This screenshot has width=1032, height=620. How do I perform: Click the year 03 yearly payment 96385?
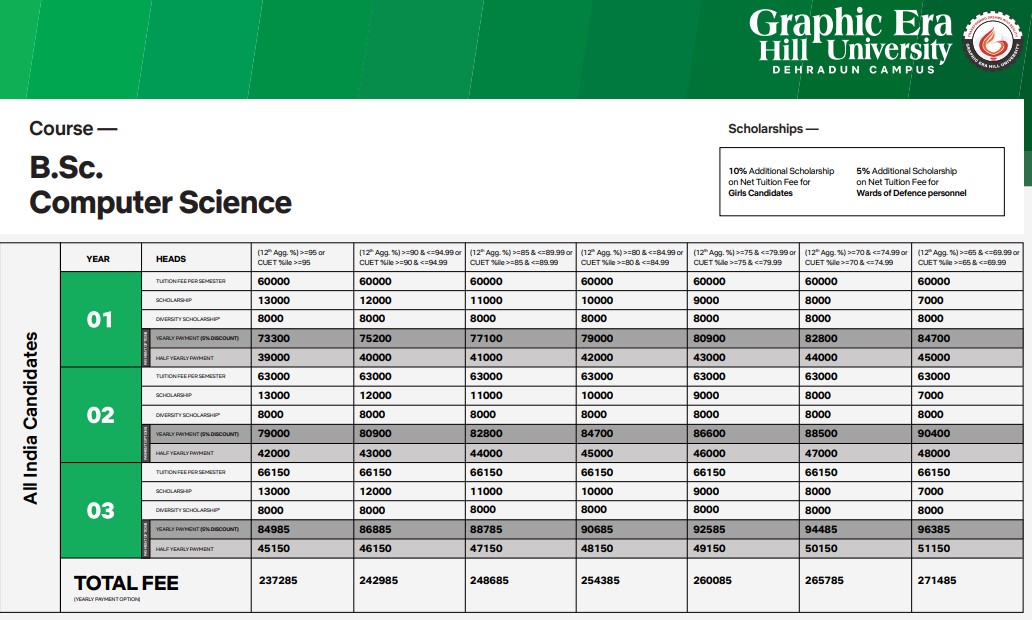coord(934,529)
